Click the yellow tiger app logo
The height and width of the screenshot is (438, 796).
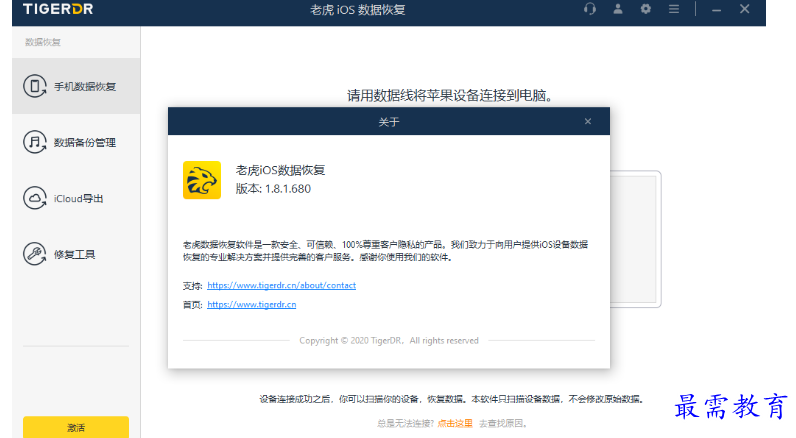tap(202, 180)
